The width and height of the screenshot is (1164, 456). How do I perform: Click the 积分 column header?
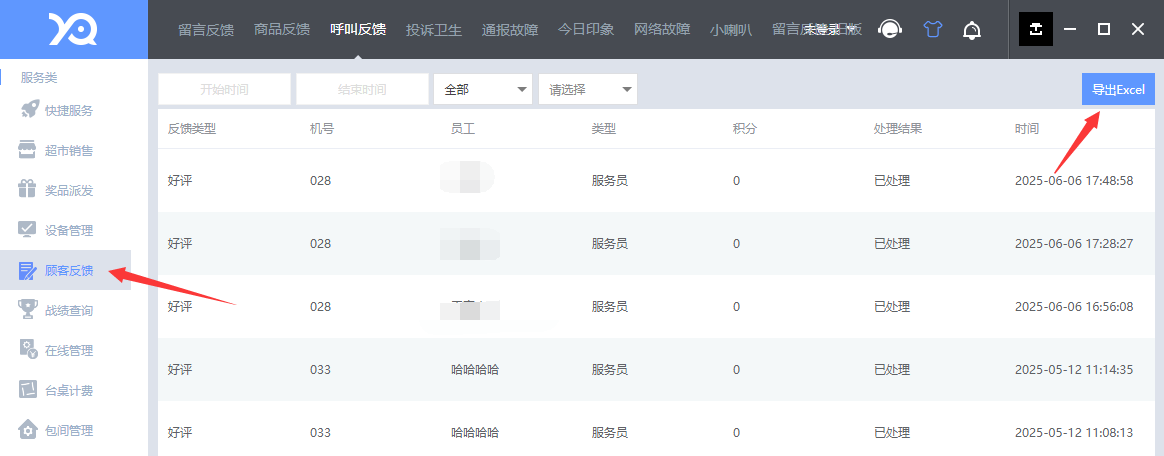pyautogui.click(x=745, y=128)
